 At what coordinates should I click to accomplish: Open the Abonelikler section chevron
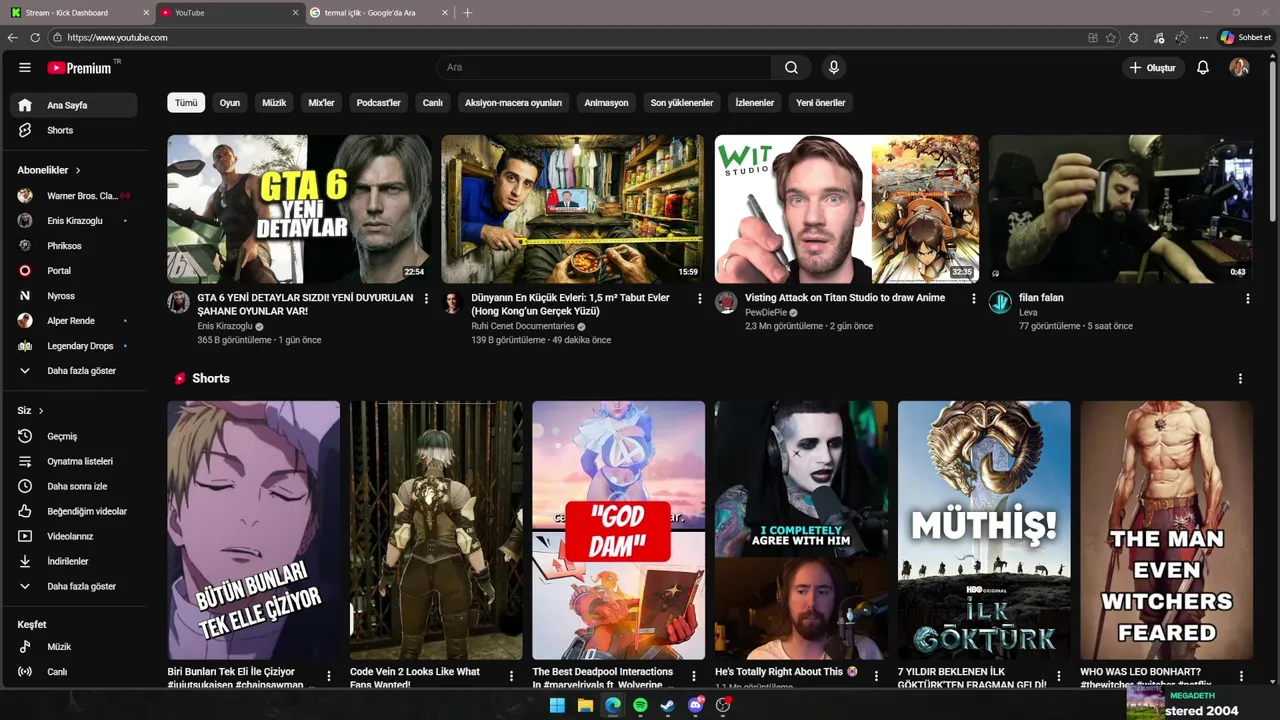click(78, 170)
